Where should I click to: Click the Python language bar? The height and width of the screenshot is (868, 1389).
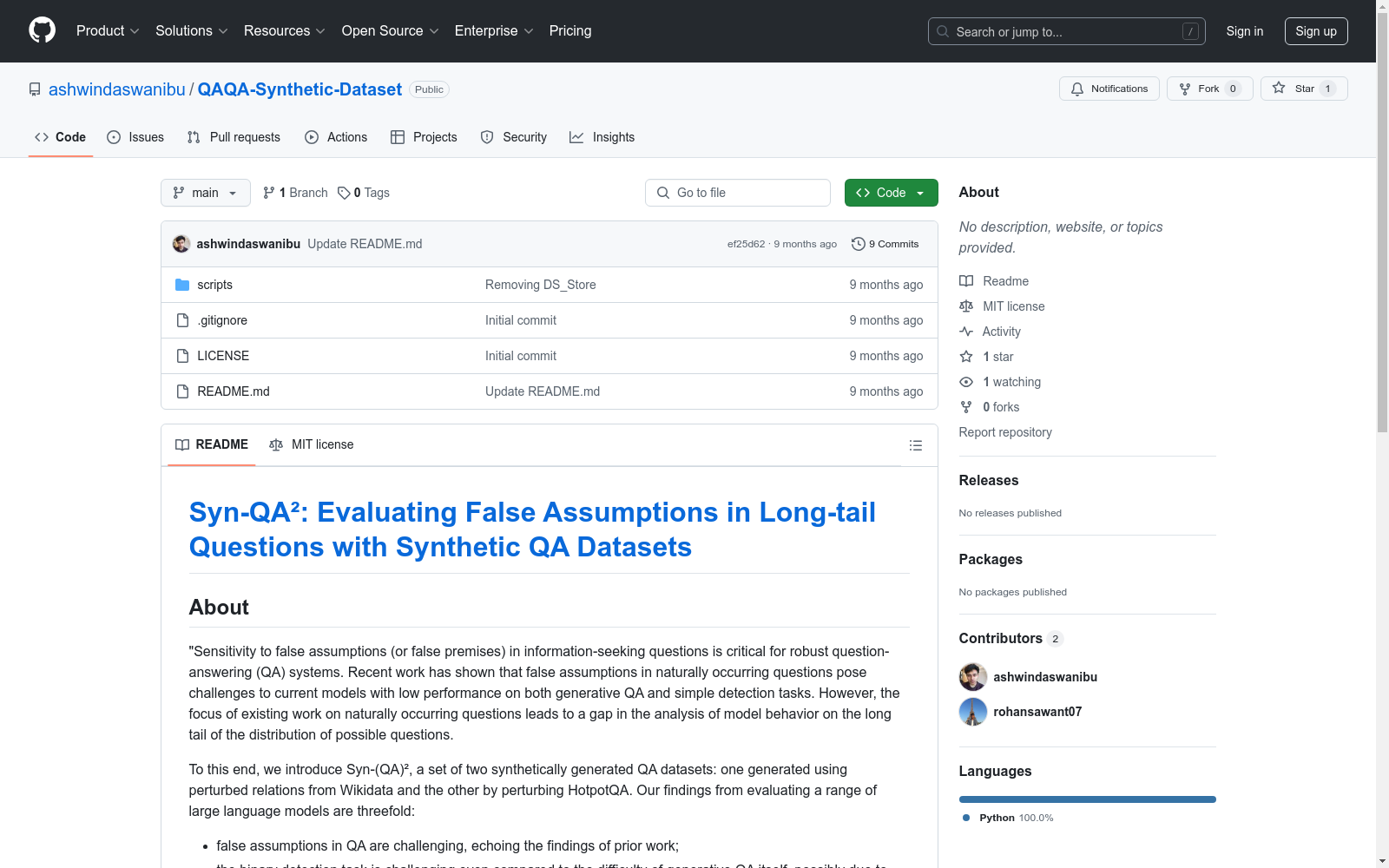[x=1088, y=799]
